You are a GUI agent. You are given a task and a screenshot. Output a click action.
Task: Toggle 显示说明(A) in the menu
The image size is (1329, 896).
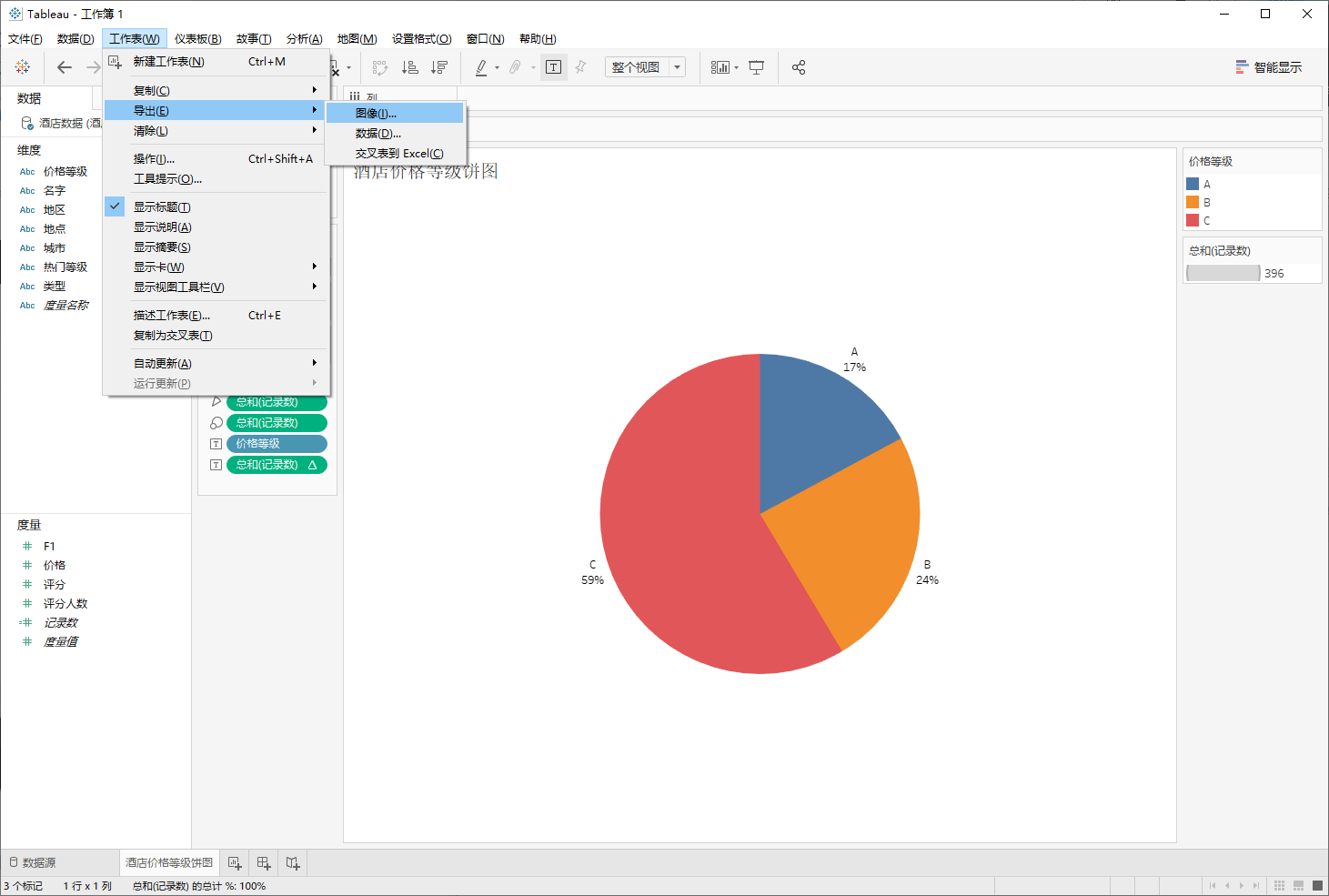coord(216,227)
